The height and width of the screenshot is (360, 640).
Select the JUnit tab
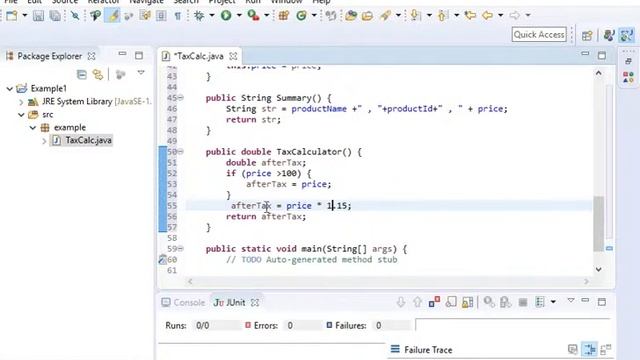tap(236, 303)
